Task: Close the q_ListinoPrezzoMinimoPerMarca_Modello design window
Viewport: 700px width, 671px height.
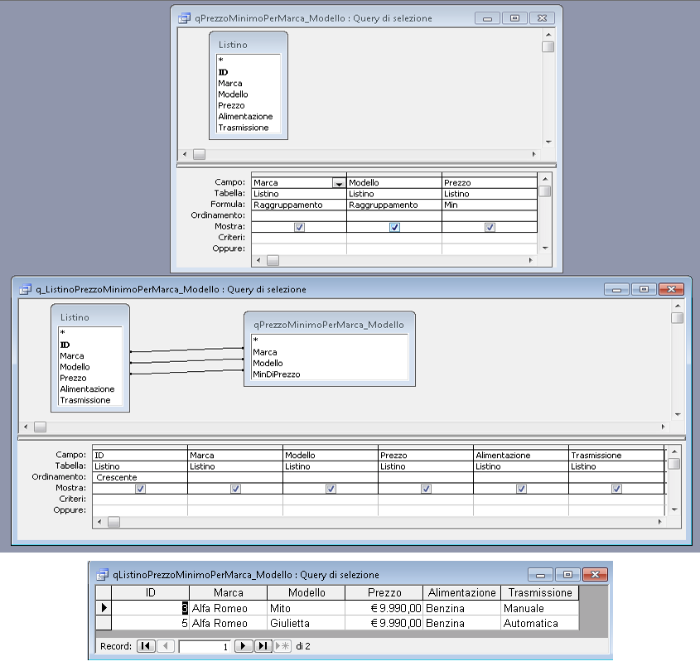Action: tap(671, 289)
